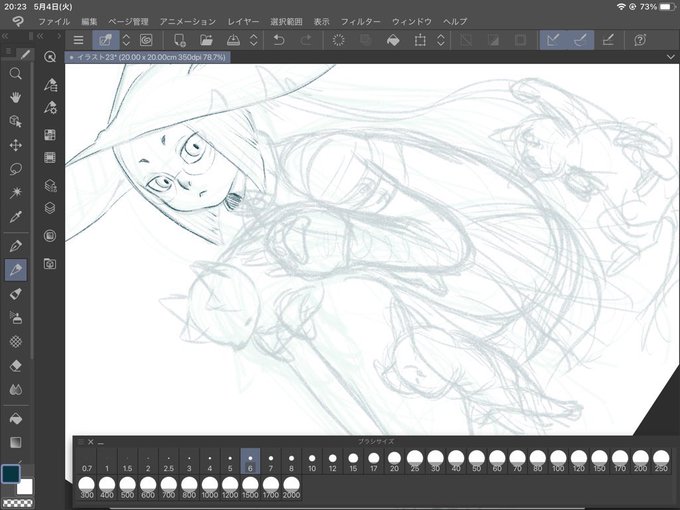Select the Decoration pattern tool
Image resolution: width=680 pixels, height=510 pixels.
(16, 342)
